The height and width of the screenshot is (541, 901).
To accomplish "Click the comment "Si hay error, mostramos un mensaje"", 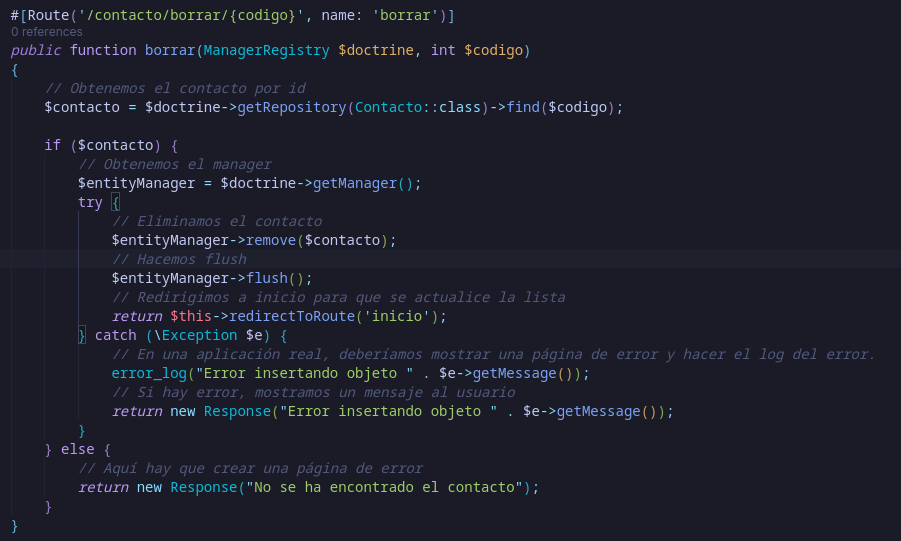I will [314, 392].
